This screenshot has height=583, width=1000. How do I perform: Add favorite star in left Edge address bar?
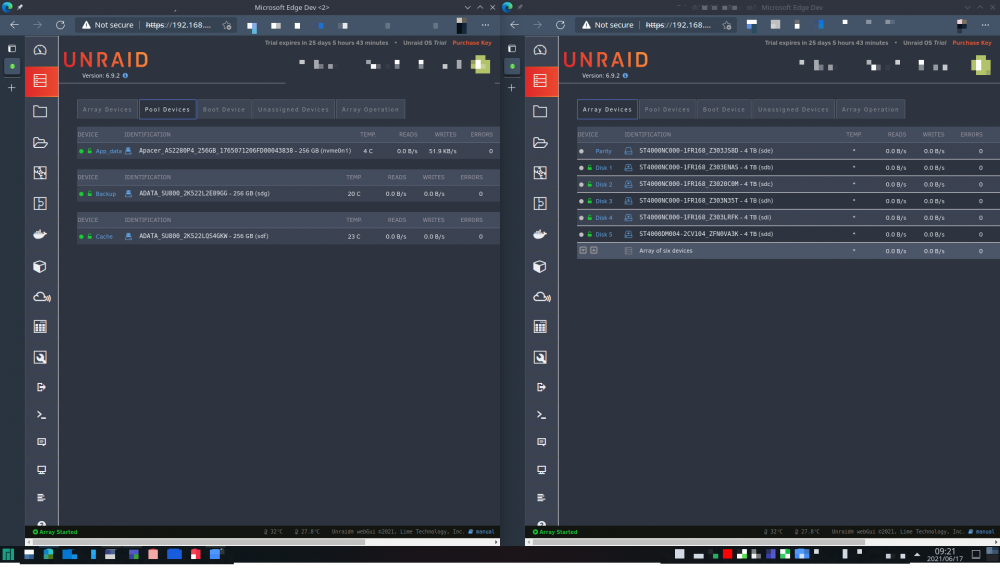tap(226, 26)
